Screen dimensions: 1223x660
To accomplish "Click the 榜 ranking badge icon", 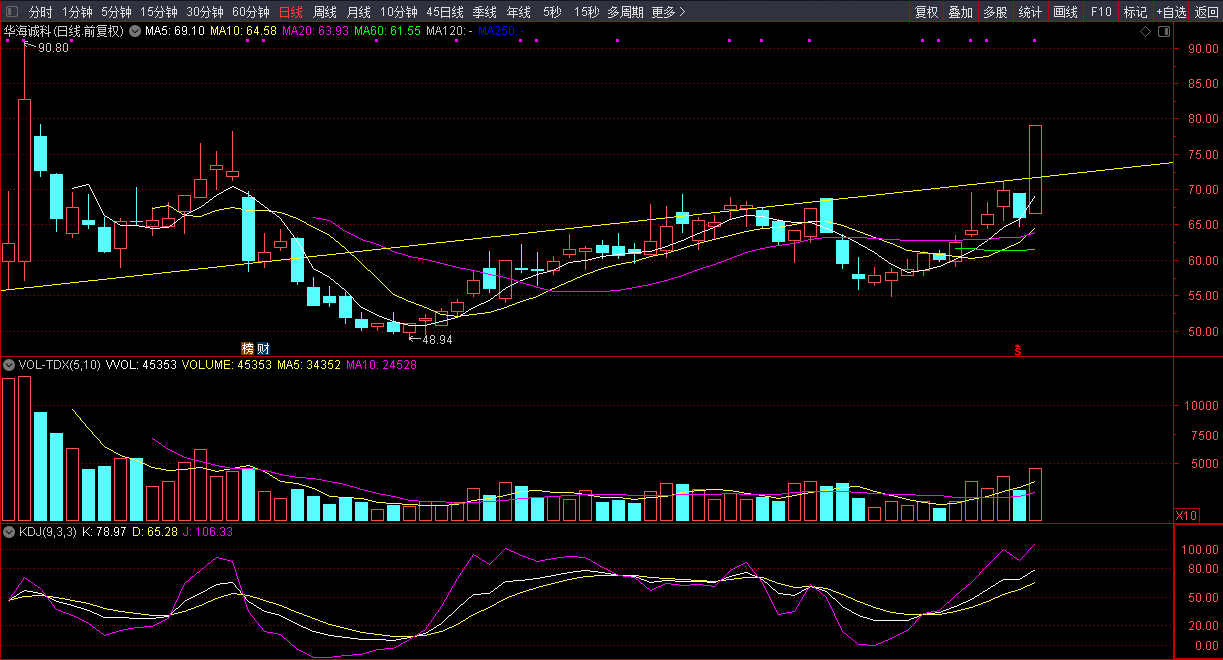I will [247, 348].
